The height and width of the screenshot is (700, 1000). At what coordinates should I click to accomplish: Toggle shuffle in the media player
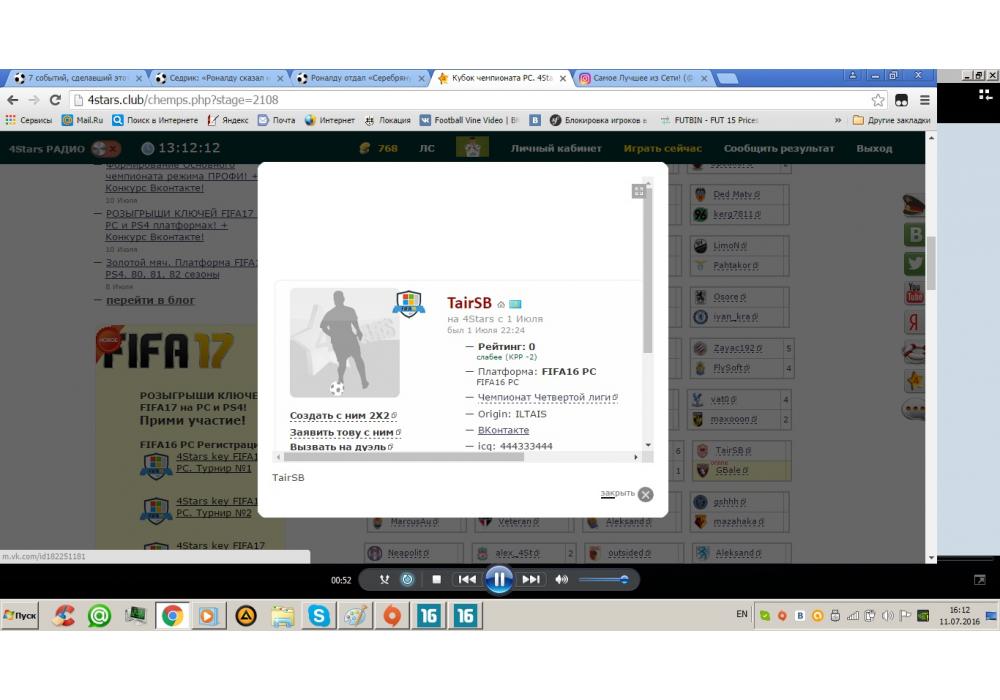pos(384,580)
